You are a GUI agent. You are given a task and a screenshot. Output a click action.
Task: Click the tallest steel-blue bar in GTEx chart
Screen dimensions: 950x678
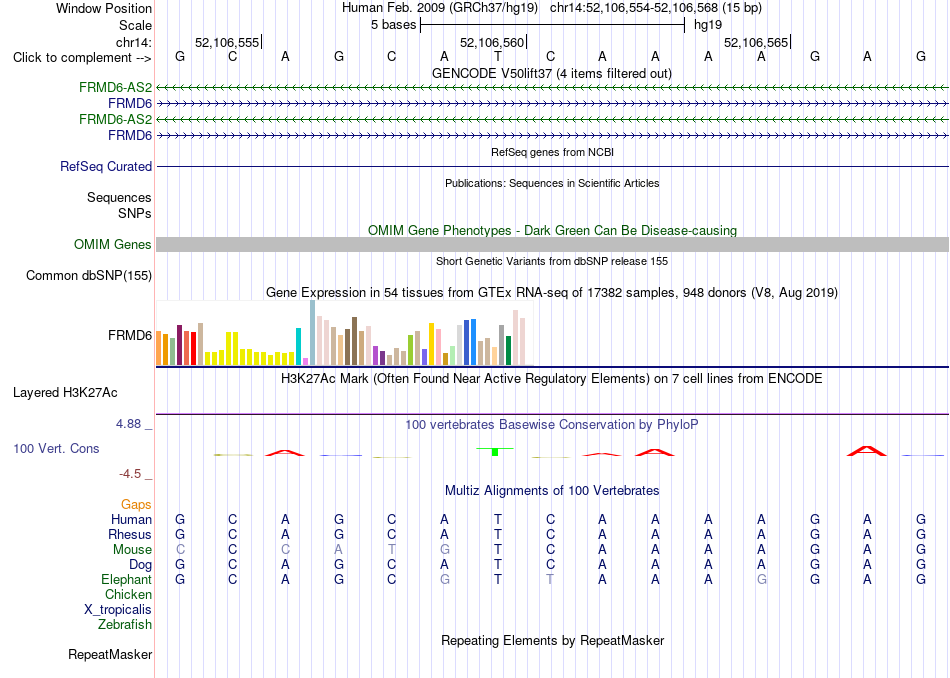pos(313,333)
